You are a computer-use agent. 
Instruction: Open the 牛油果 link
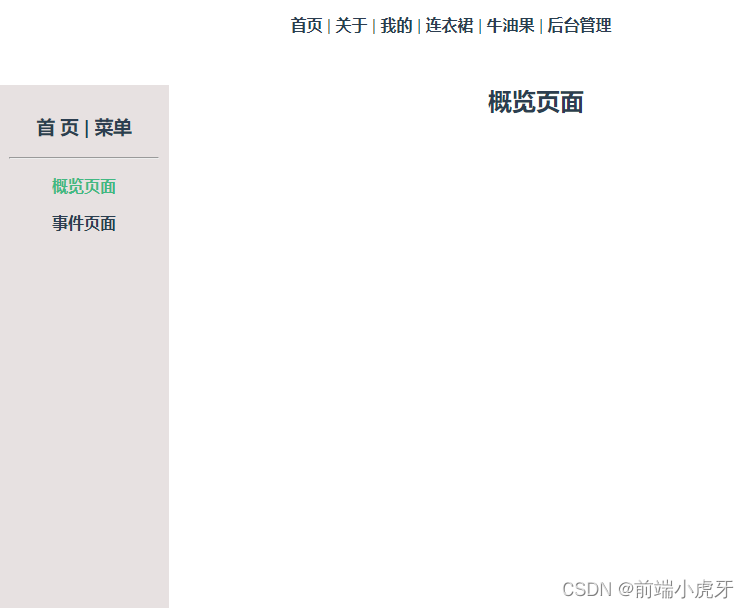tap(510, 25)
